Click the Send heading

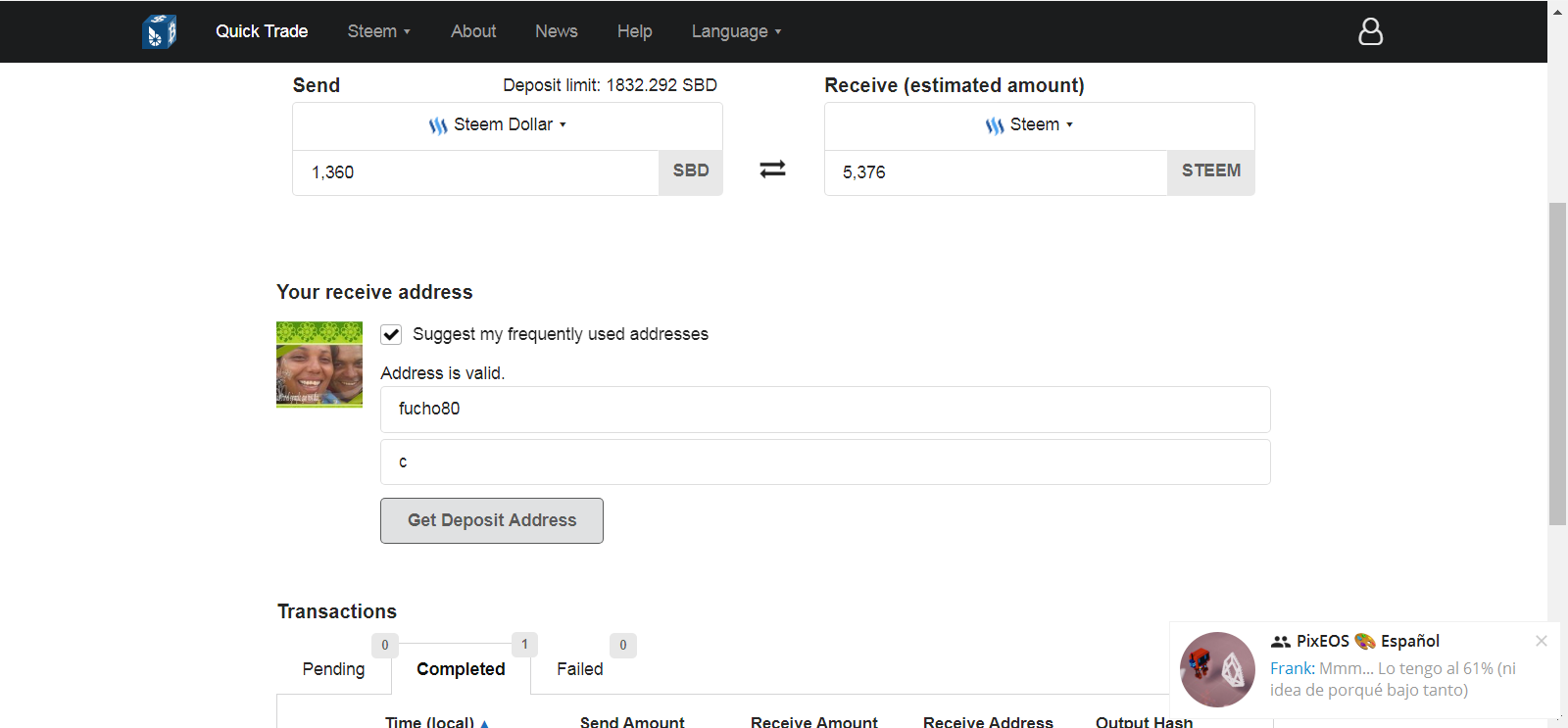point(317,85)
